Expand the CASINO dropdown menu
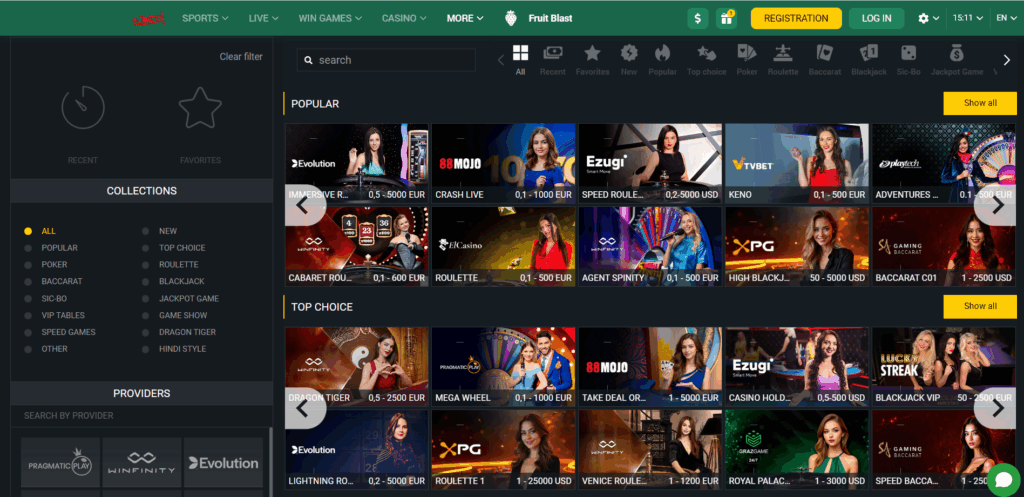Screen dimensions: 1024x497 point(404,18)
